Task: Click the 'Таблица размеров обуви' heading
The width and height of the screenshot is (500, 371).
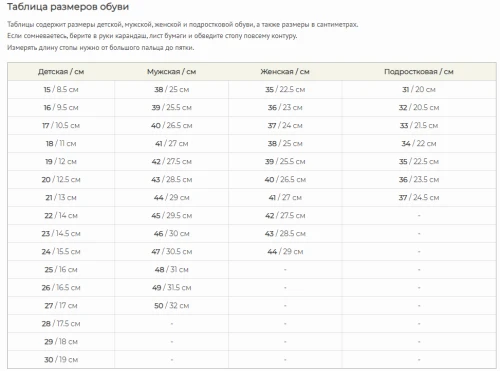Action: tap(68, 7)
